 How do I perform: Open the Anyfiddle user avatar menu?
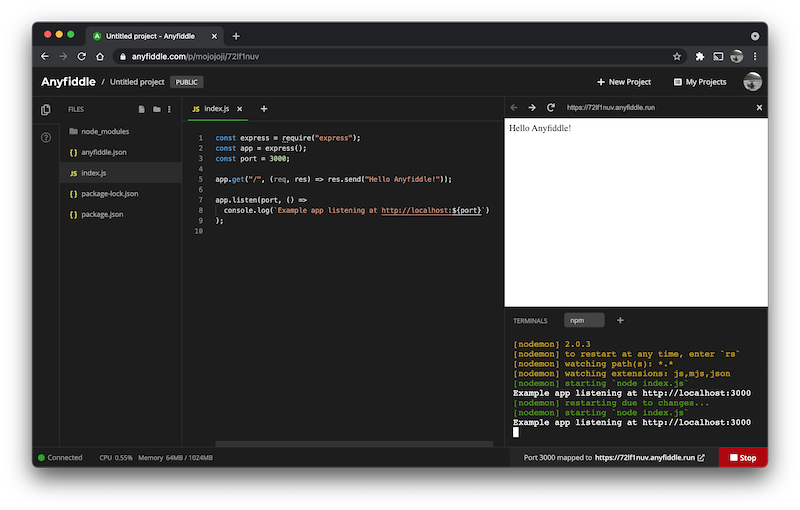[753, 82]
